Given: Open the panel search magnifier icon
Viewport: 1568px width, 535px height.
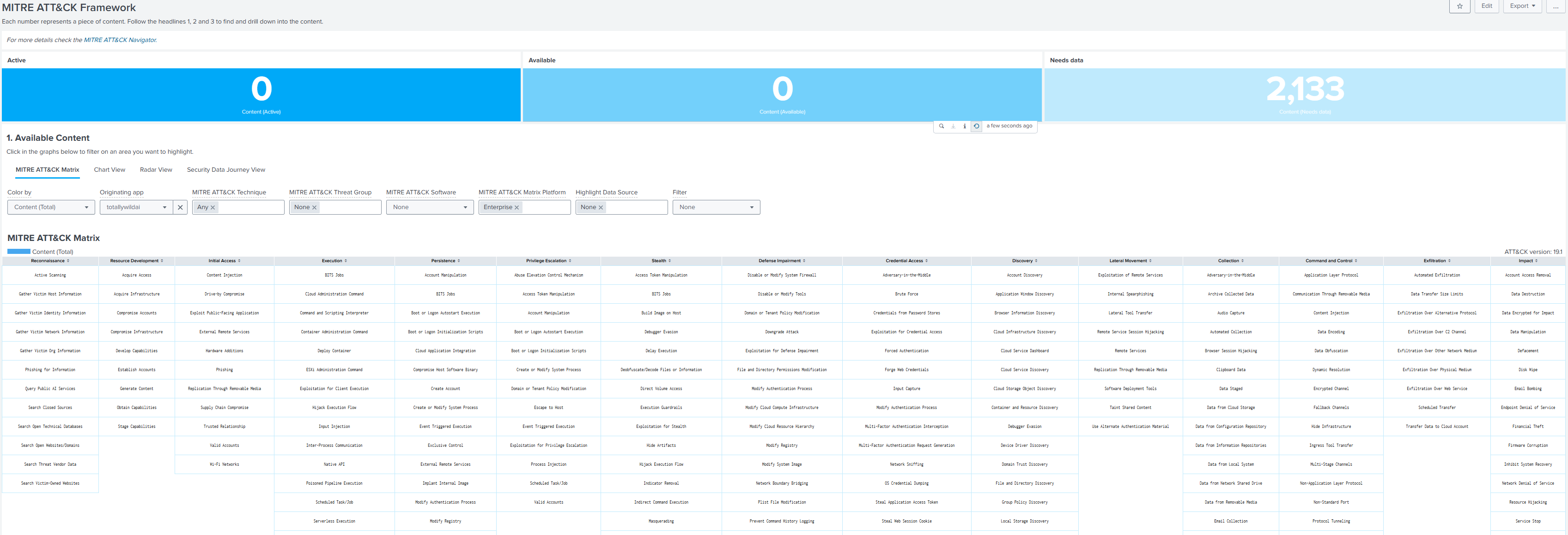Looking at the screenshot, I should click(x=941, y=126).
